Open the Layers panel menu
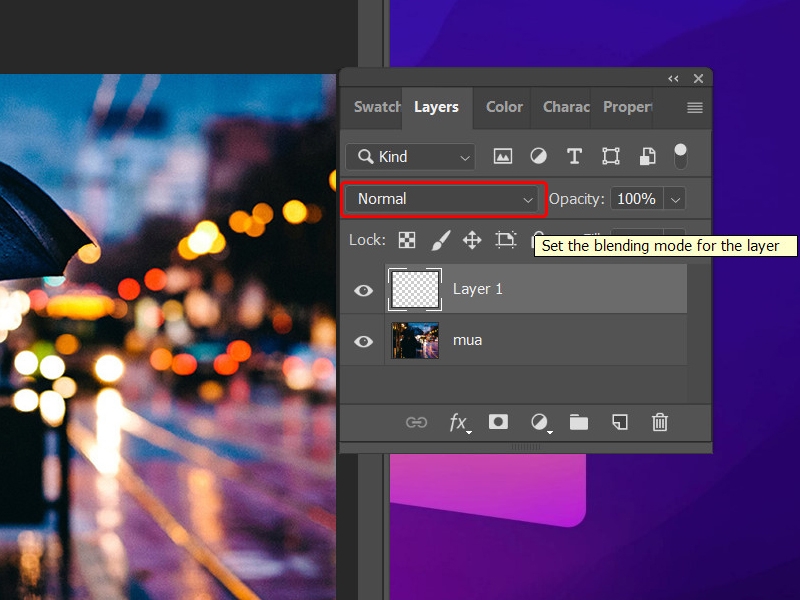 (694, 108)
